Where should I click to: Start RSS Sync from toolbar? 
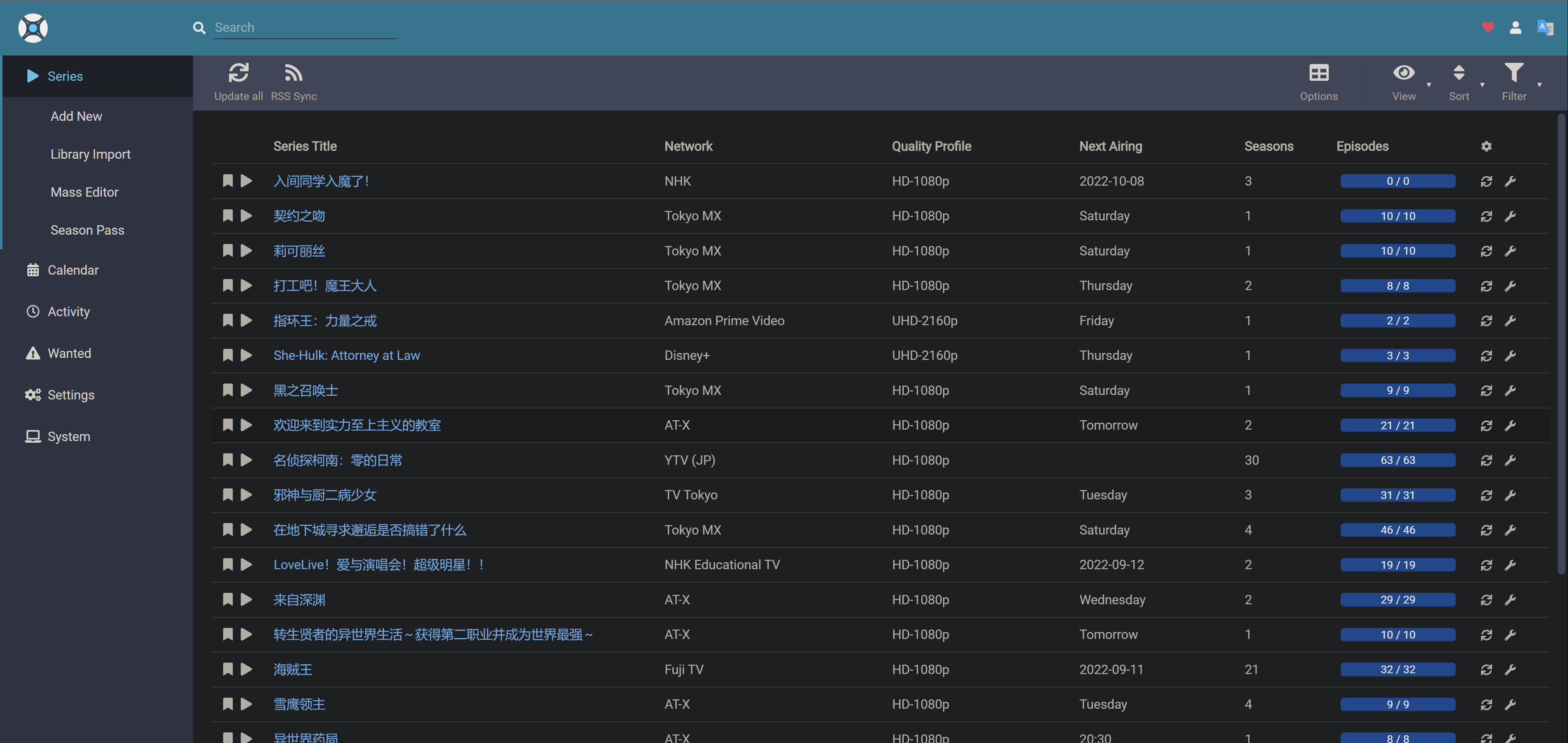click(294, 82)
